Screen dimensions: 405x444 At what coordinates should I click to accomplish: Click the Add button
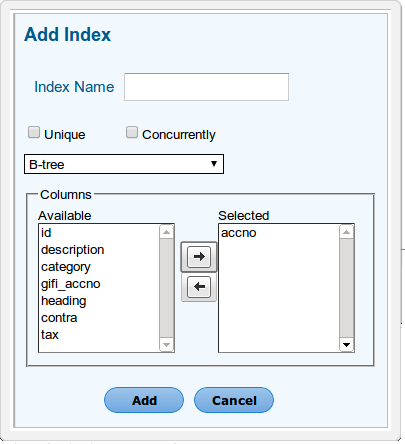click(x=144, y=400)
